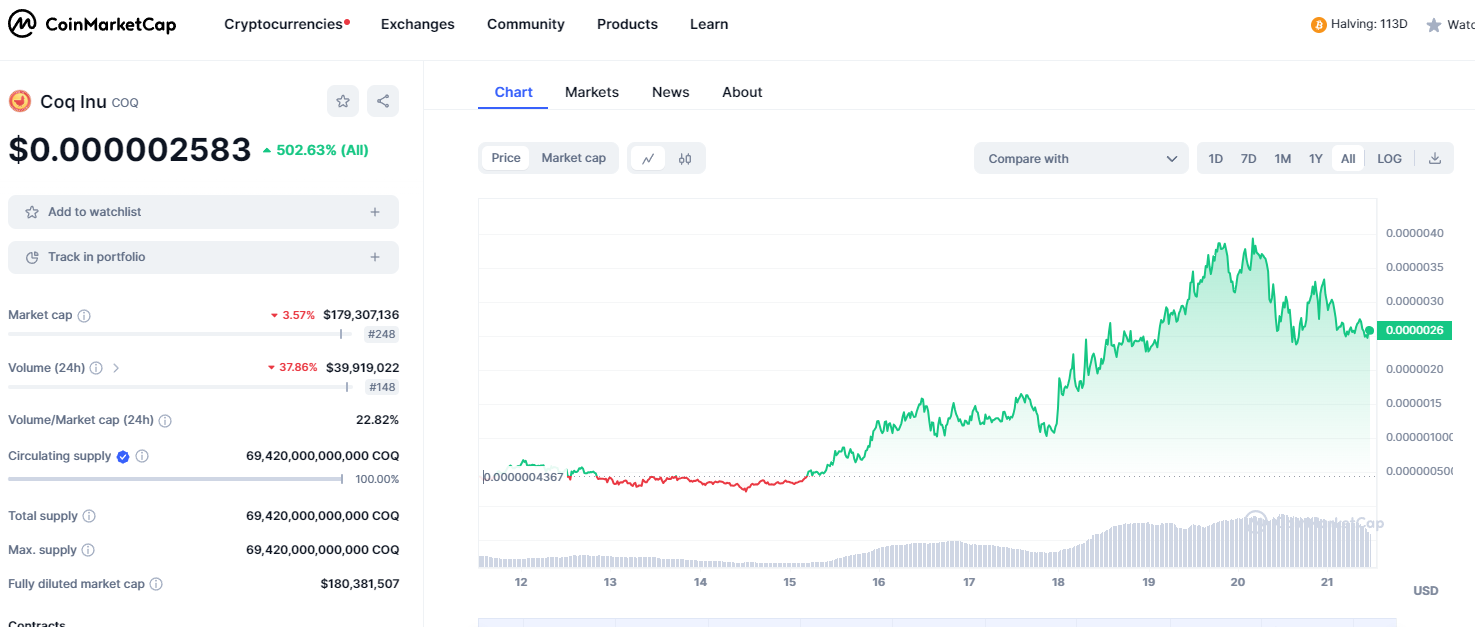Click the 502.63% (All) change text

click(x=322, y=150)
